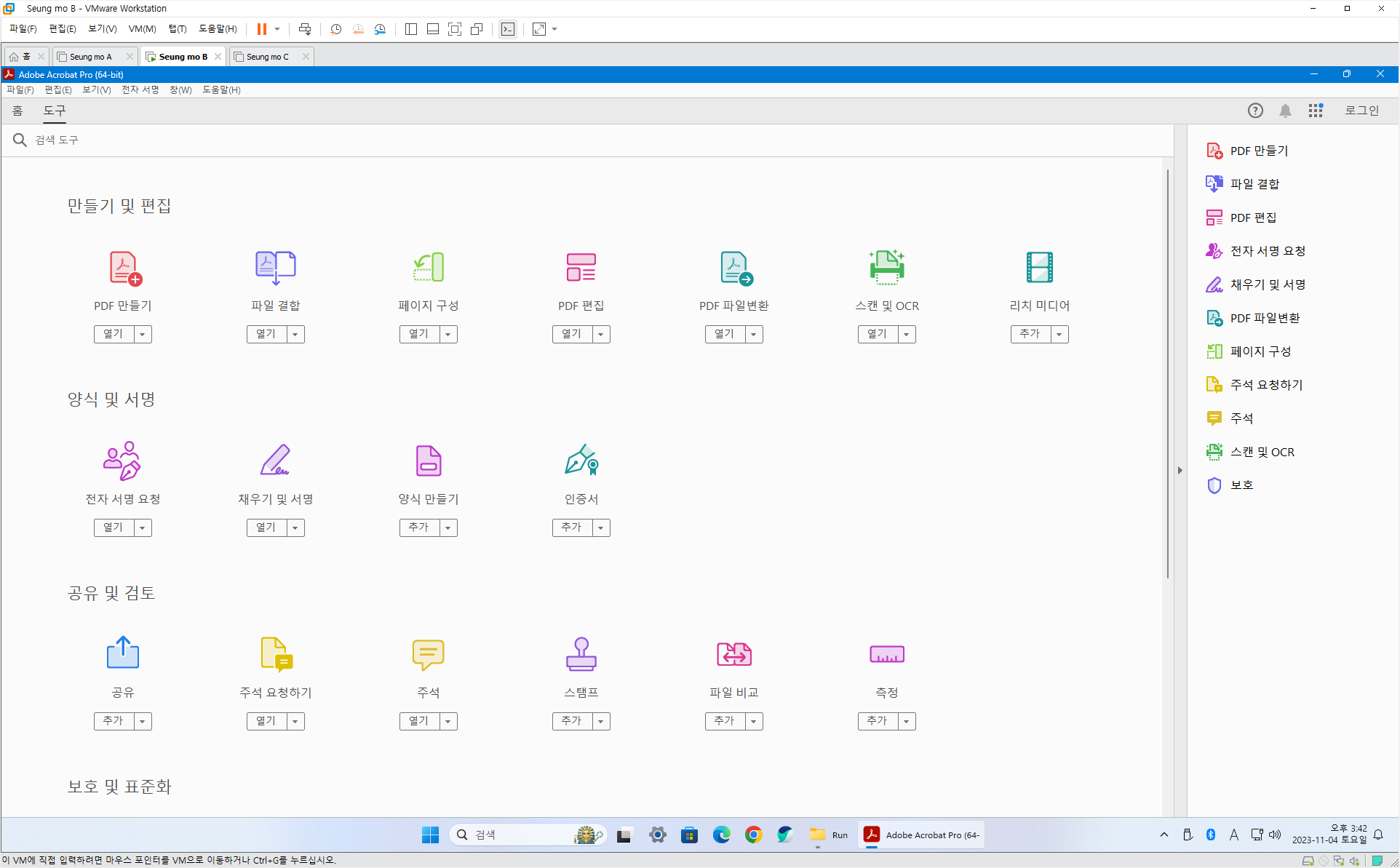Screen dimensions: 1400x868
Task: Pause the VM with VMware pause button
Action: pos(261,29)
